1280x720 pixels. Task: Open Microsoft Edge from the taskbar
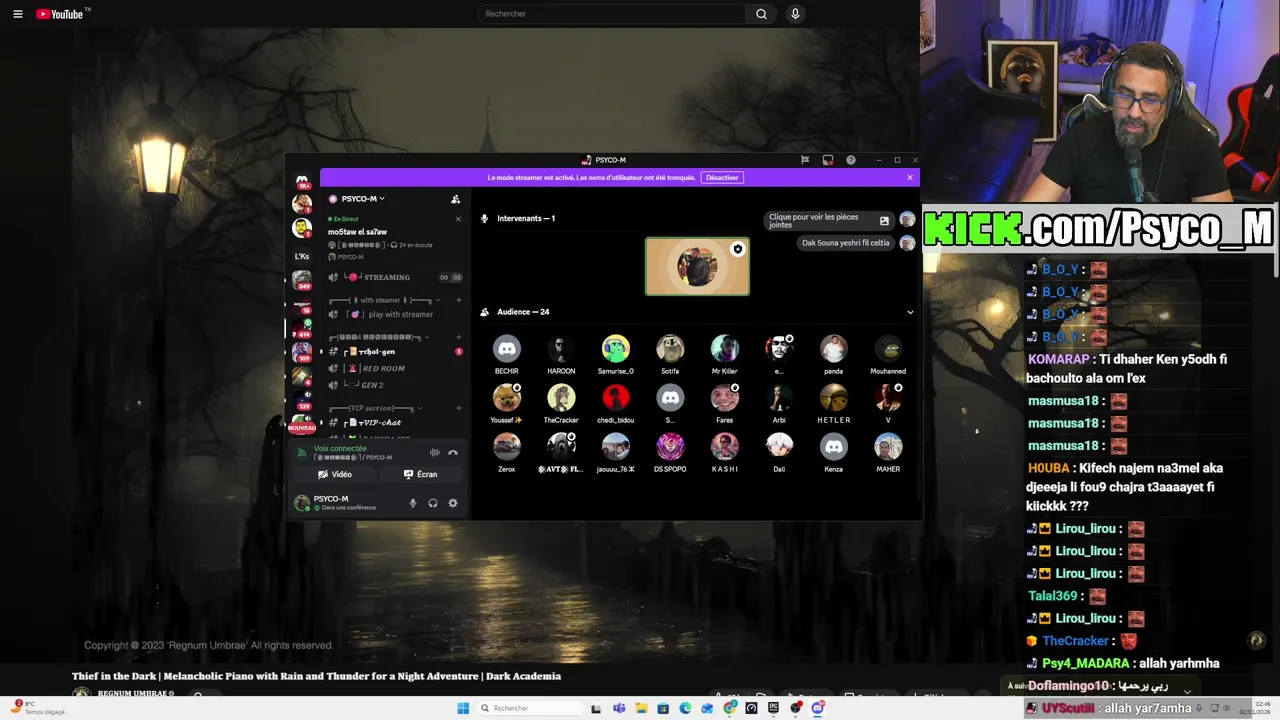point(685,708)
